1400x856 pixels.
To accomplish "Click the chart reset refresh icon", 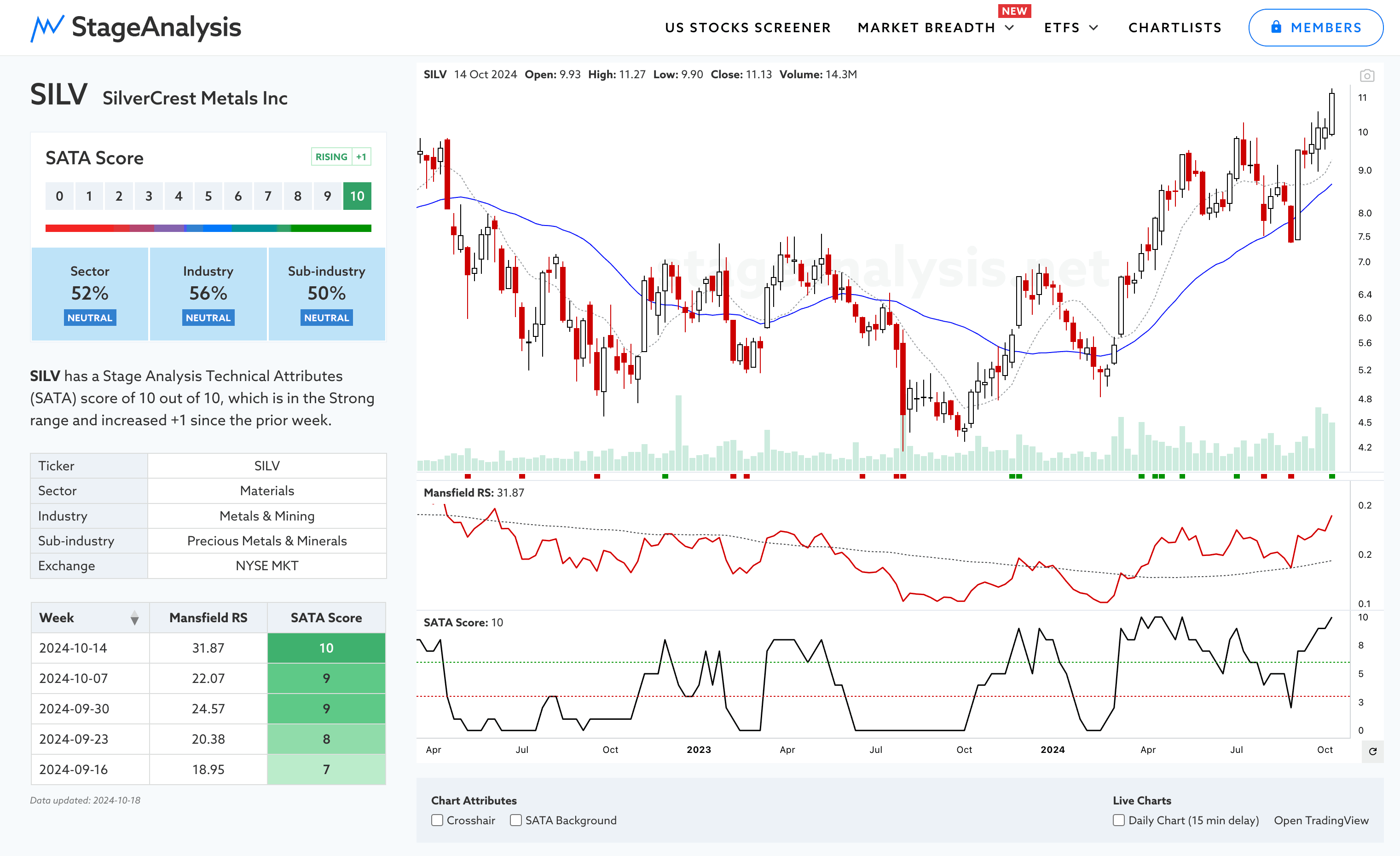I will 1373,752.
